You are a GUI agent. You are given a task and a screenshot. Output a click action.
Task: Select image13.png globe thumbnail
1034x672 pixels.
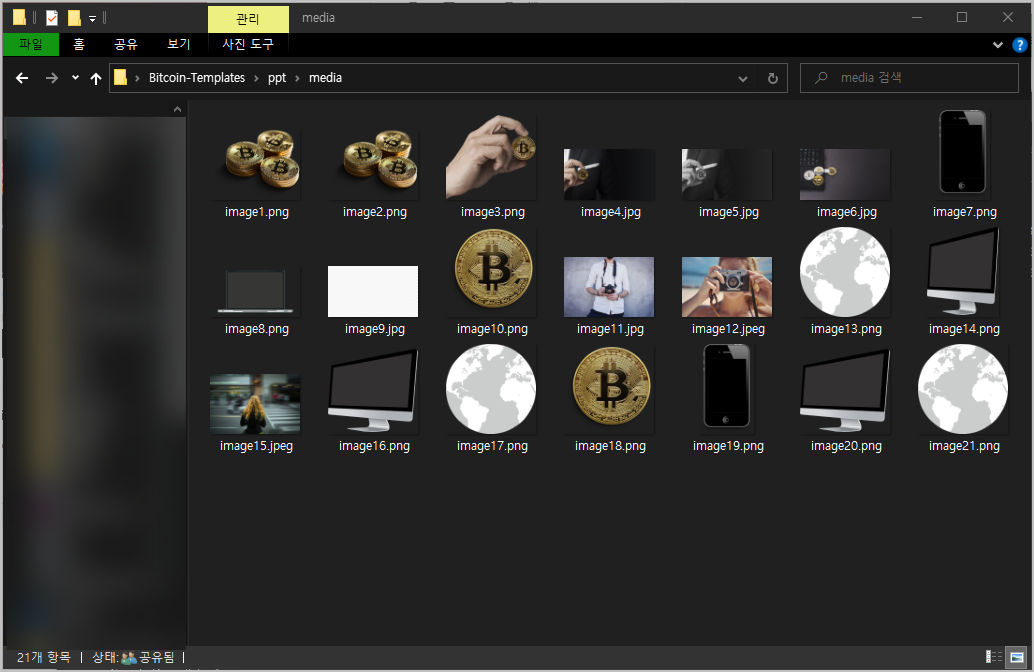(x=845, y=272)
